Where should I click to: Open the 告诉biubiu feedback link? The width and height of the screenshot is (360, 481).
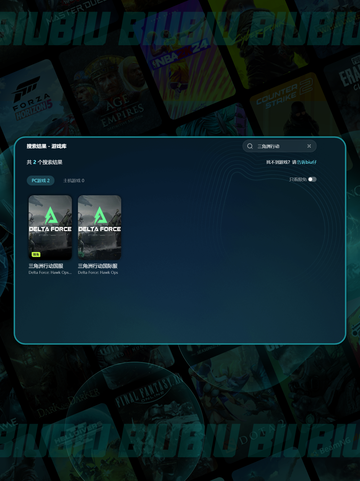click(x=307, y=162)
